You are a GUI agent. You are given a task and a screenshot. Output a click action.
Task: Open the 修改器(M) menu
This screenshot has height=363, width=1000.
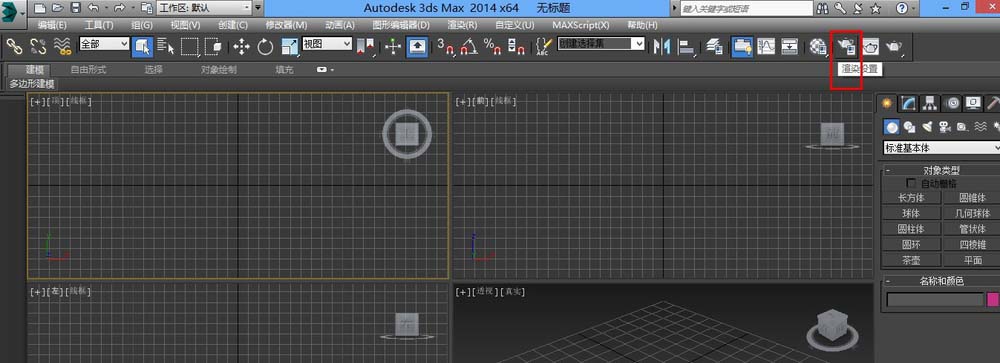point(286,25)
